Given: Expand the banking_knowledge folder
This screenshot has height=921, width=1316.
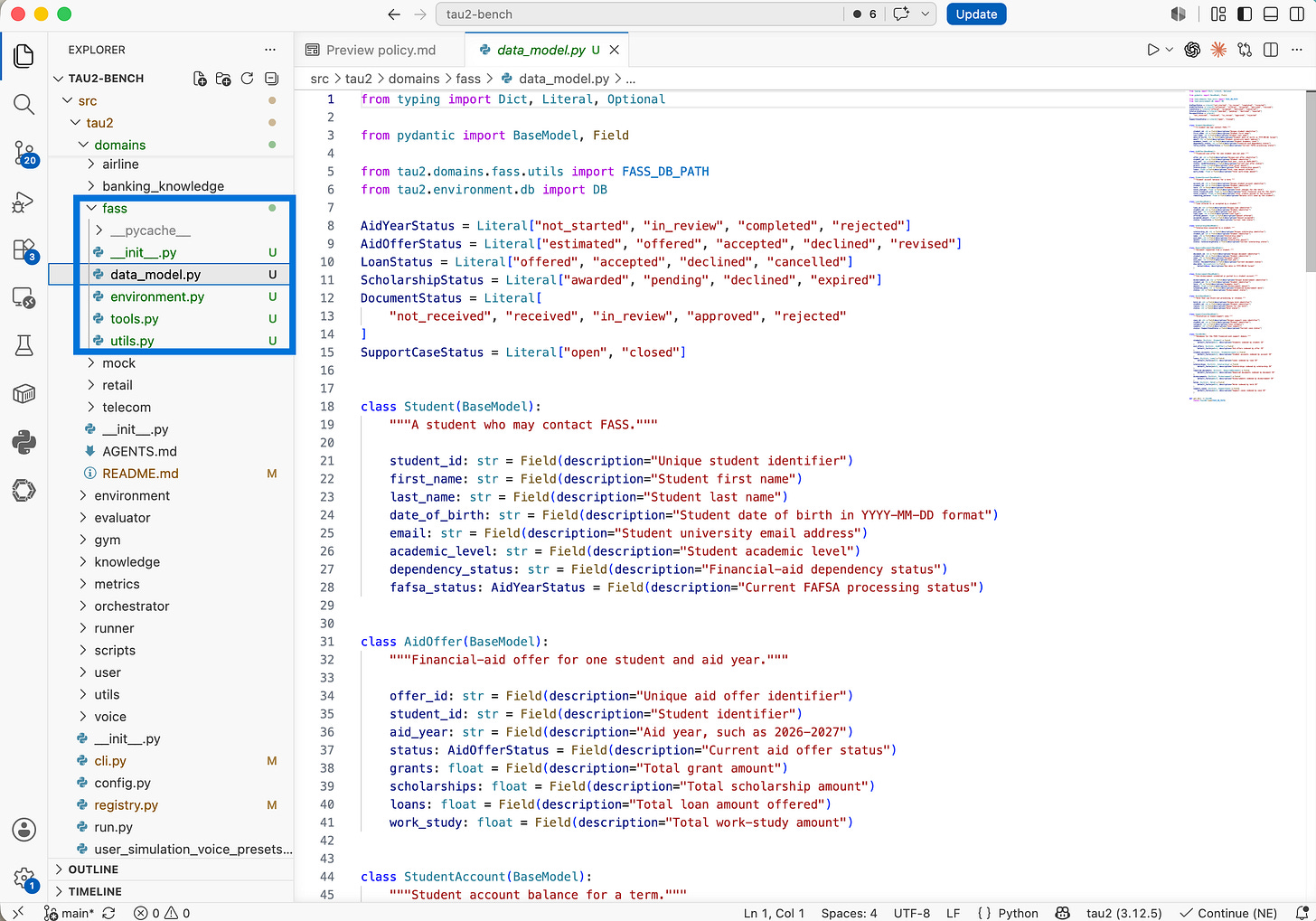Looking at the screenshot, I should [x=91, y=186].
